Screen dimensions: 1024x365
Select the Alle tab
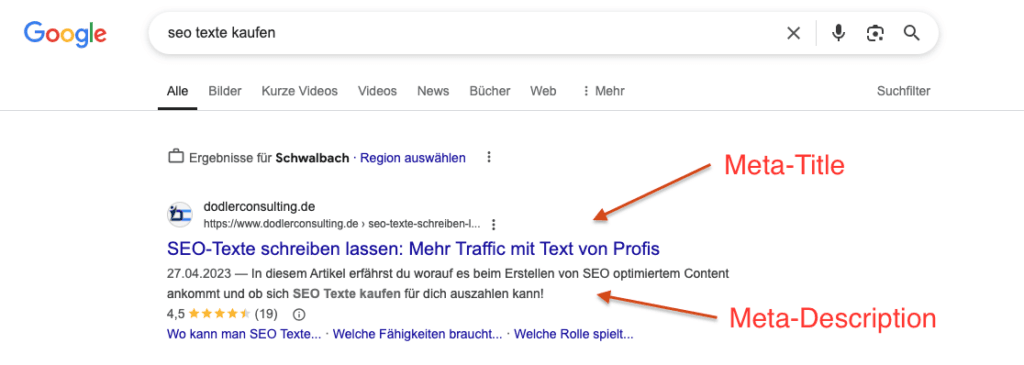click(x=178, y=91)
